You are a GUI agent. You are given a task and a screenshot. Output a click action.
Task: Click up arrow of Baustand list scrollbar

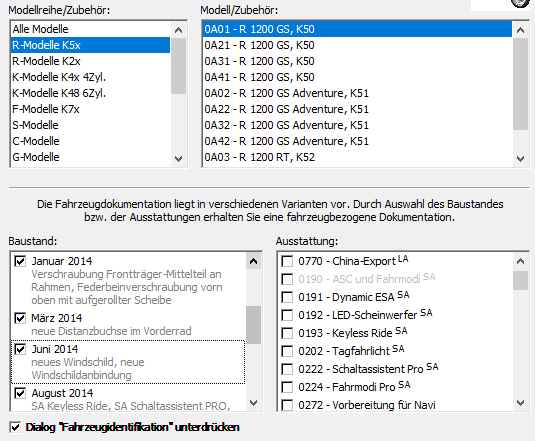coord(253,261)
